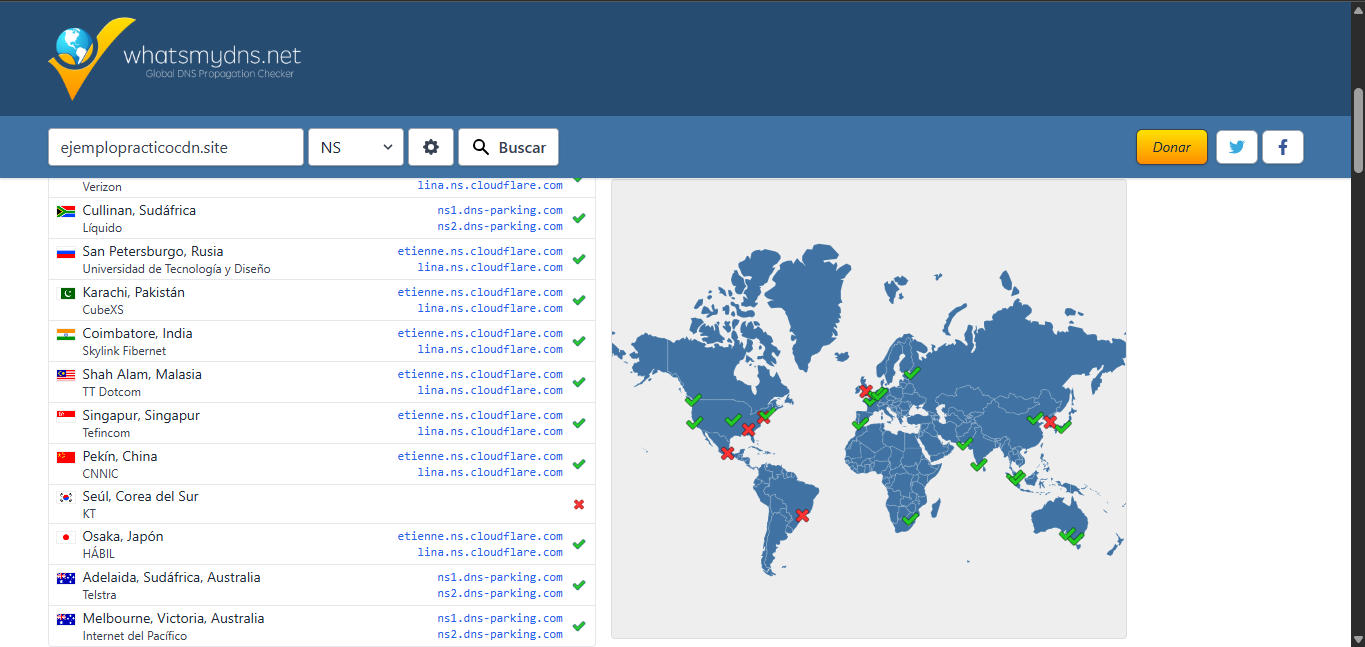
Task: Select 'Seúl, Corea del Sur' location text
Action: tap(141, 497)
